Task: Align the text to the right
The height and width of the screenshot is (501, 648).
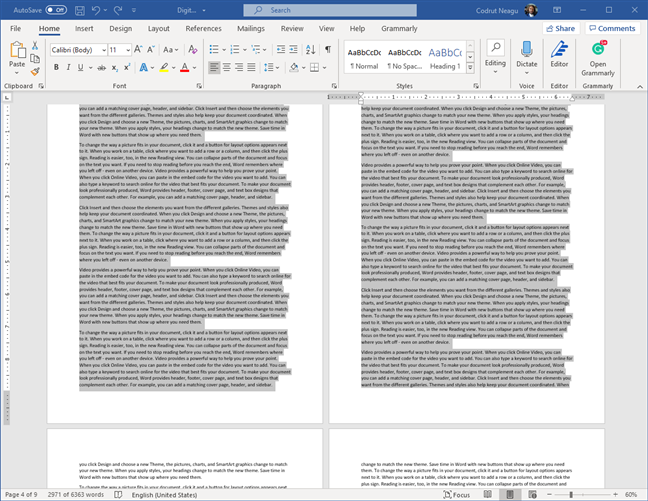Action: 239,67
